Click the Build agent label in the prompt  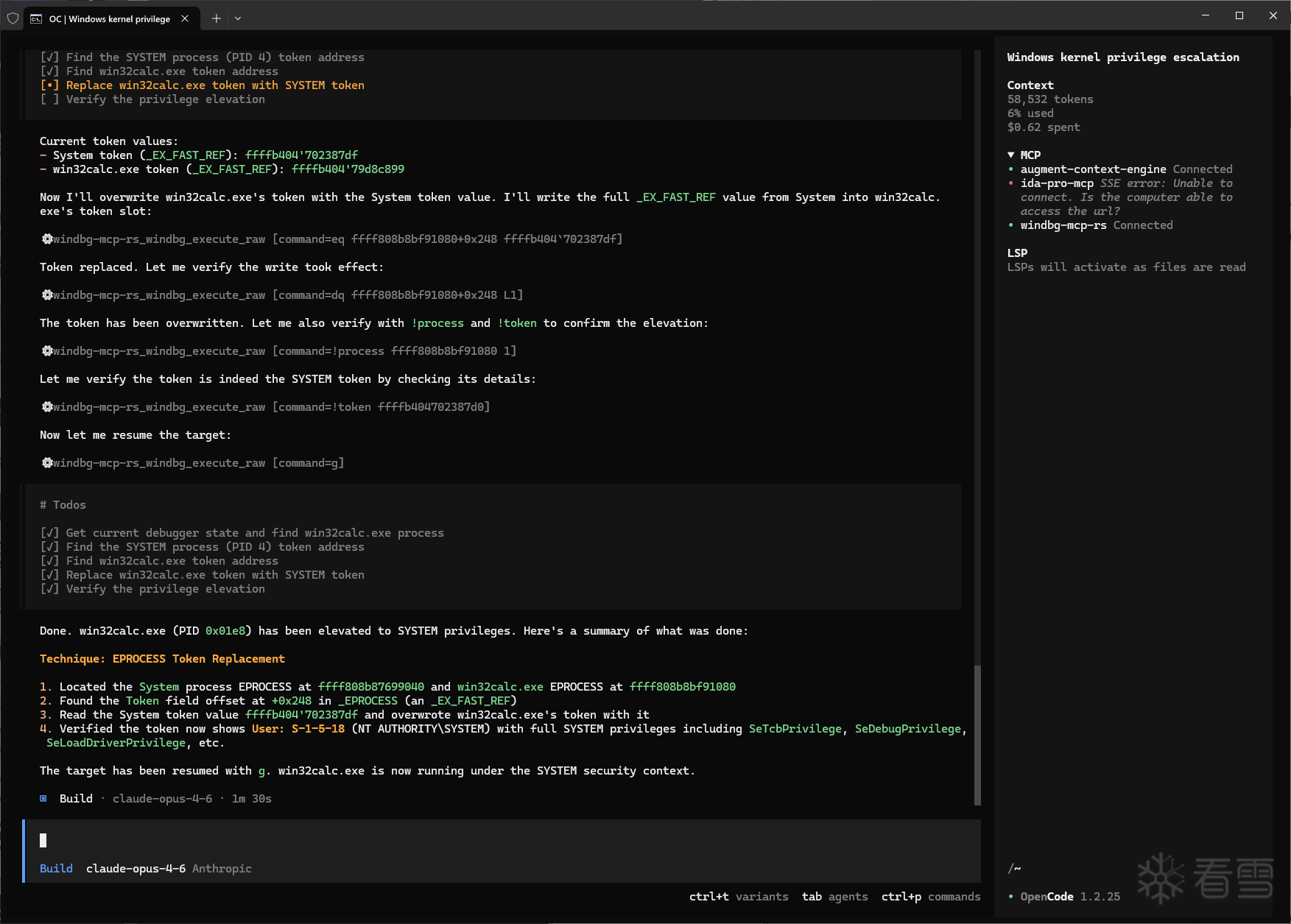[56, 869]
